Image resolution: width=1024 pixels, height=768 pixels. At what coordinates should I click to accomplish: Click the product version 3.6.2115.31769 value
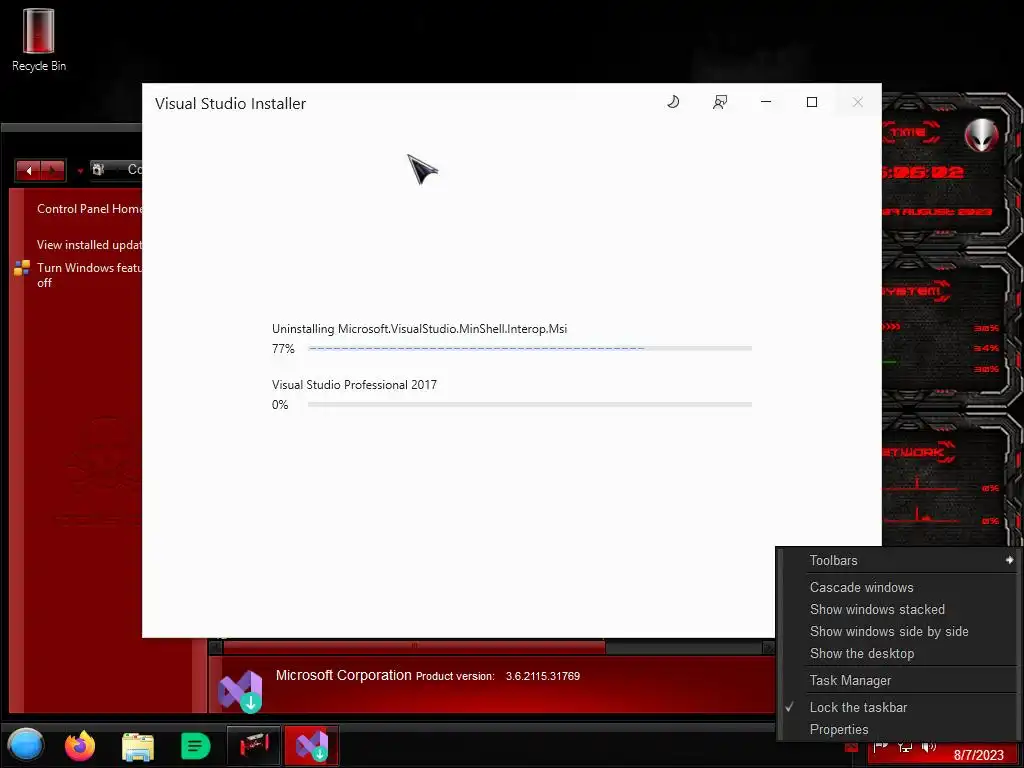tap(543, 676)
